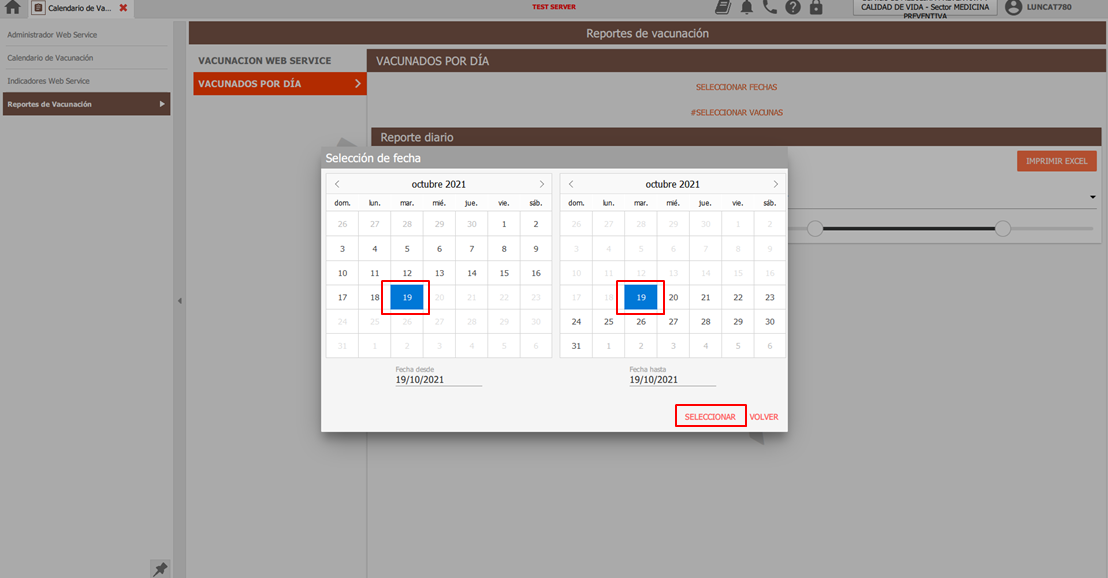Go to next month in left calendar
This screenshot has width=1108, height=578.
(542, 184)
